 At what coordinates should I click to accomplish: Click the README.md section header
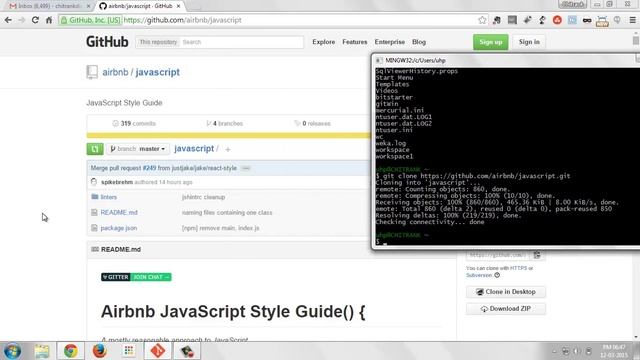[121, 249]
